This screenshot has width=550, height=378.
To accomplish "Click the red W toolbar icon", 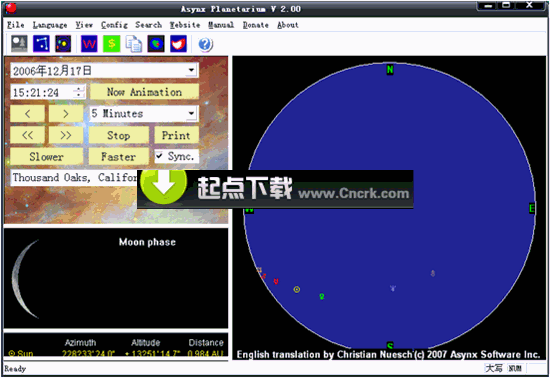I will (89, 44).
